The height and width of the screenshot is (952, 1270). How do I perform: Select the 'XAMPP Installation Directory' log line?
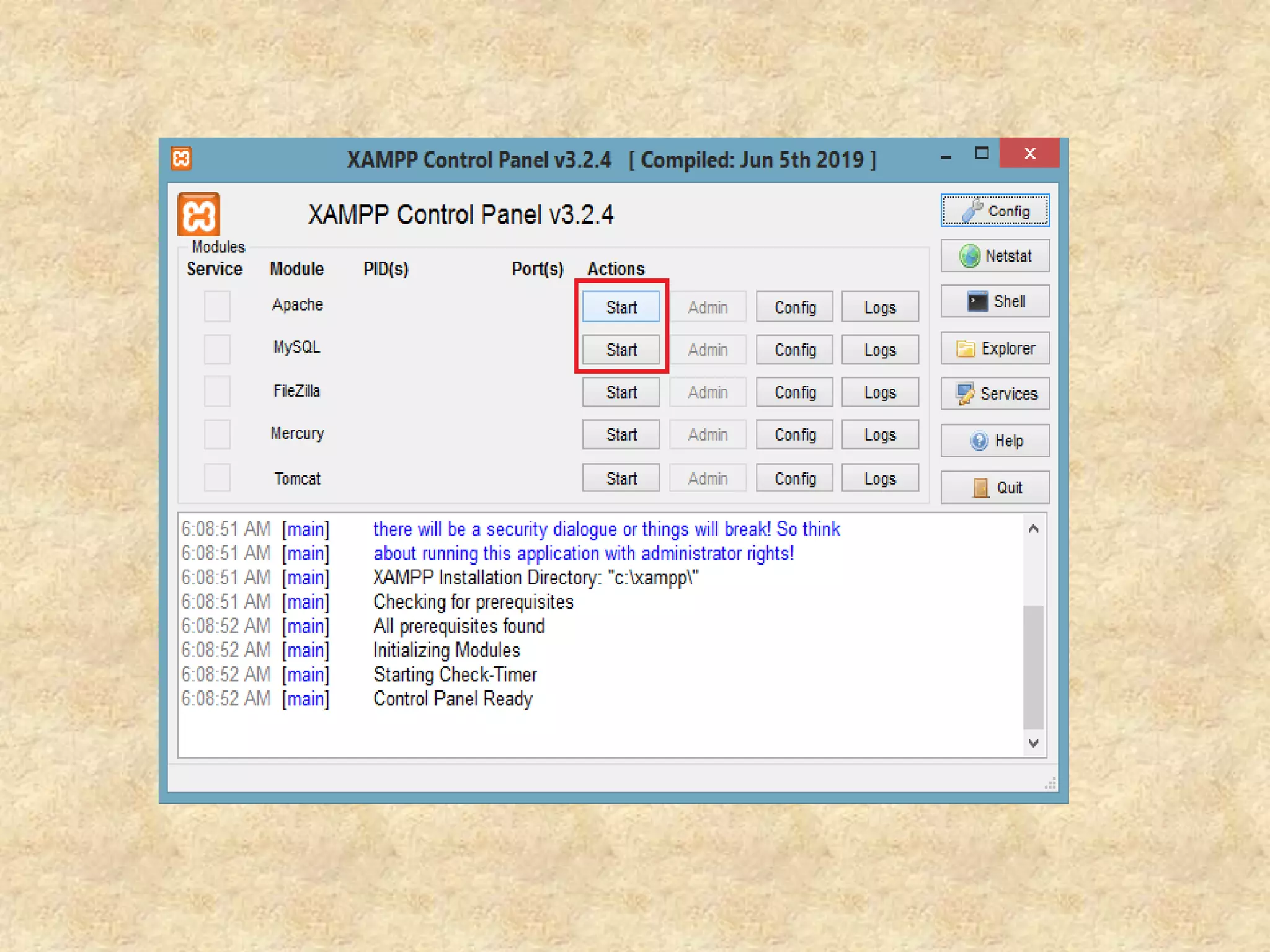(536, 578)
